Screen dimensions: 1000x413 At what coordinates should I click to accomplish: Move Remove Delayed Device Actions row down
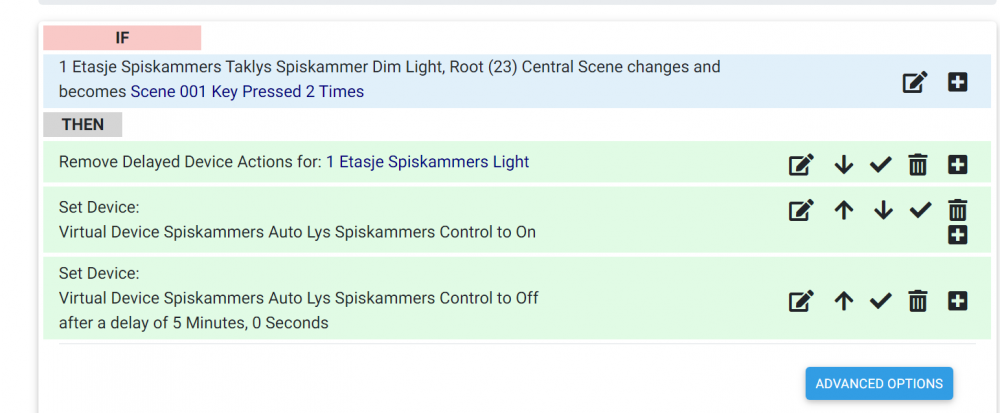click(x=844, y=165)
